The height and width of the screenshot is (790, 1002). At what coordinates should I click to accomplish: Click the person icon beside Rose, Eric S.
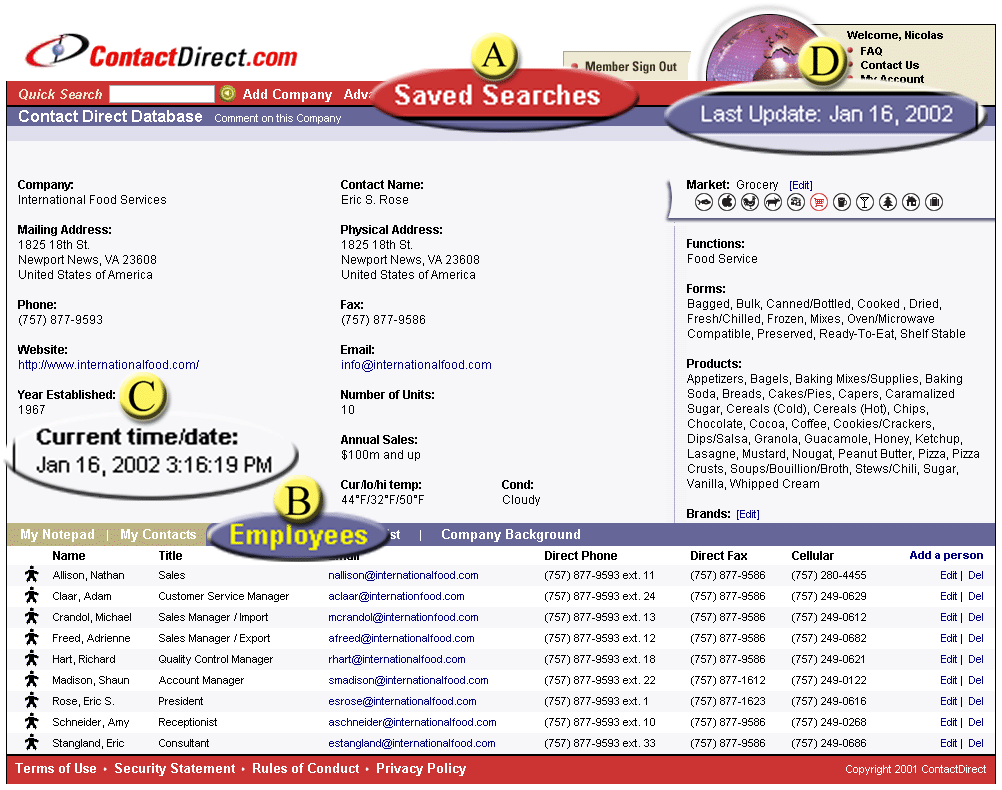tap(31, 701)
